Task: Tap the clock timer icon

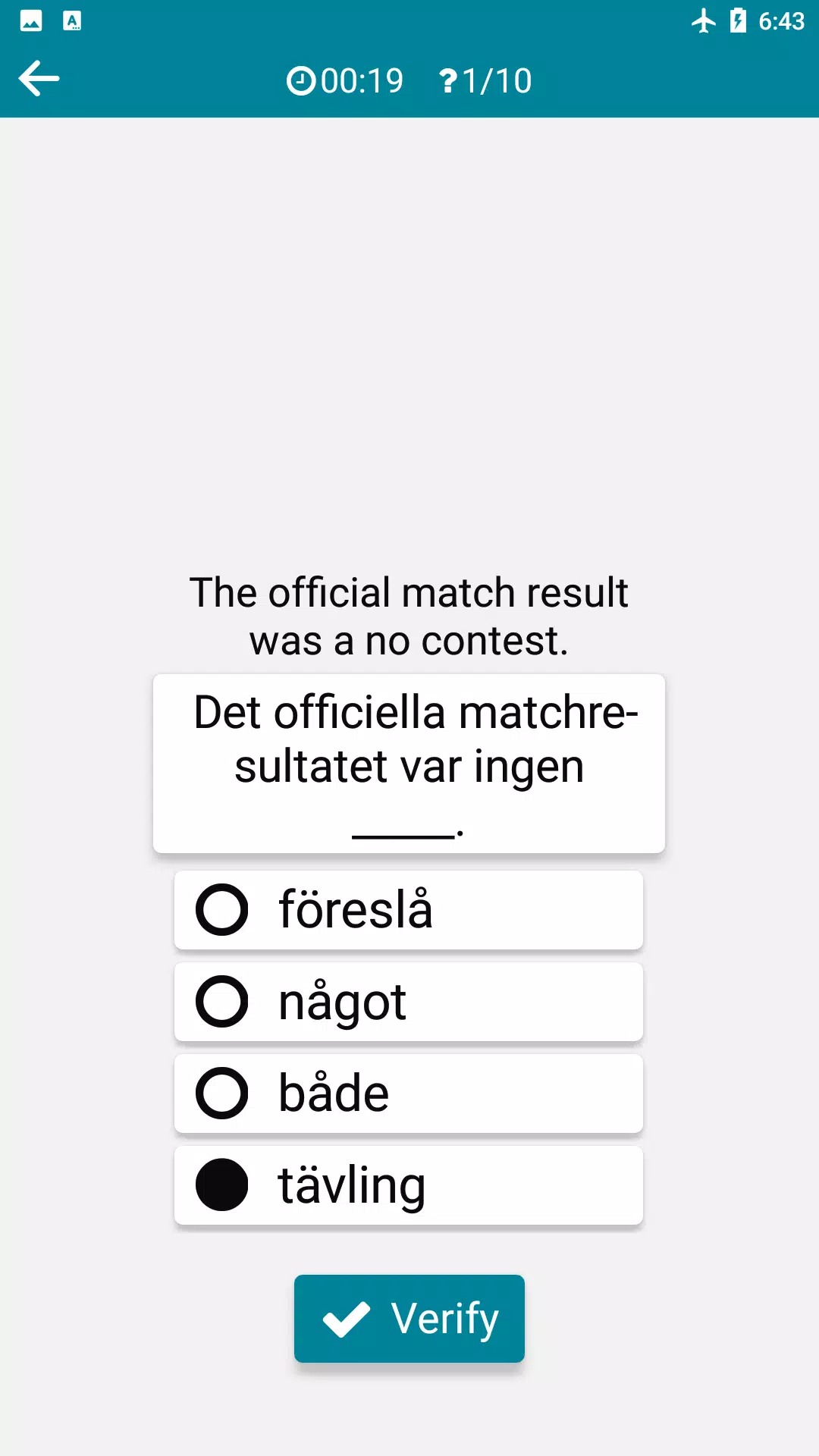Action: click(301, 80)
